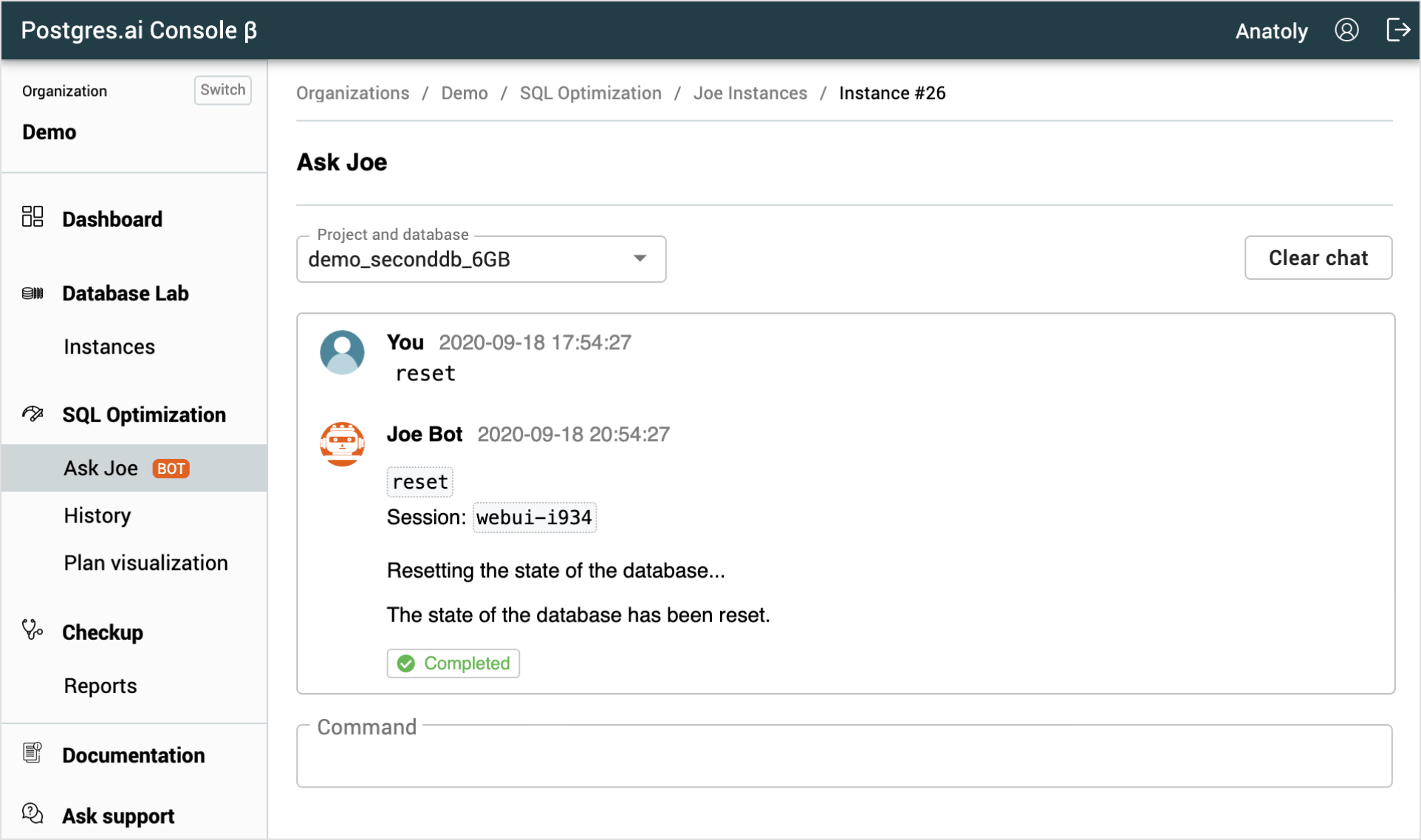This screenshot has width=1421, height=840.
Task: Open SQL Optimization section
Action: 144,415
